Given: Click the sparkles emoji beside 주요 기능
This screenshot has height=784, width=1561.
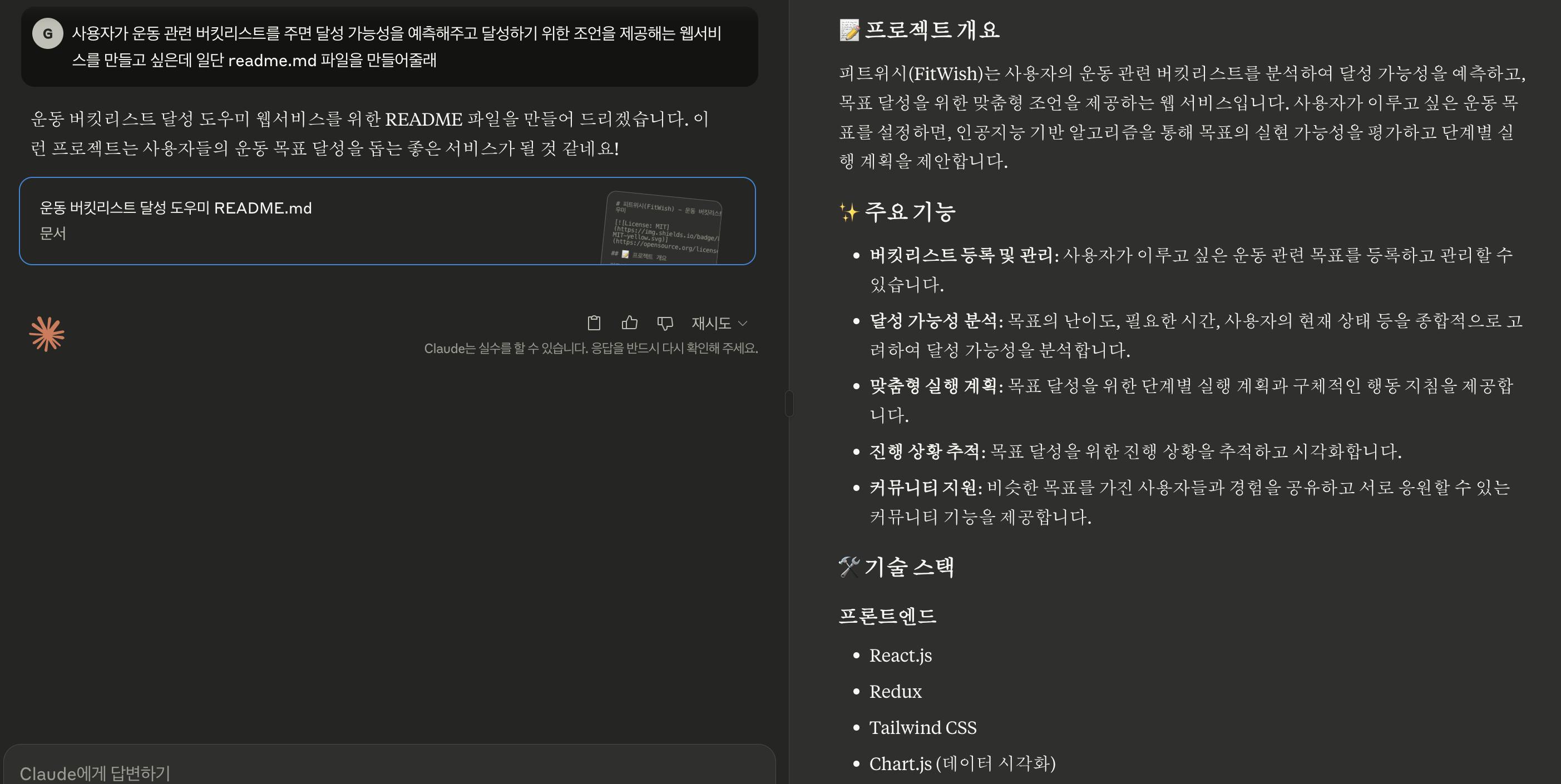Looking at the screenshot, I should point(848,212).
